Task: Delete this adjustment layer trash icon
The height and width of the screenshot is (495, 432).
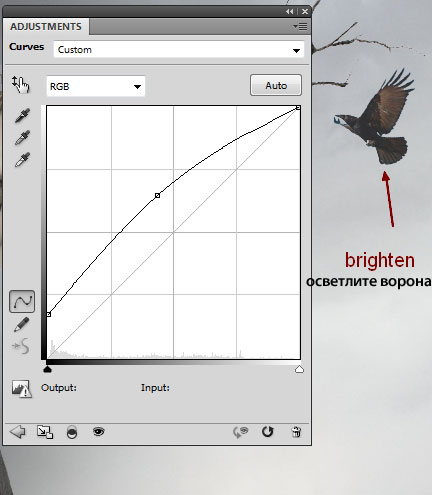Action: pyautogui.click(x=296, y=432)
